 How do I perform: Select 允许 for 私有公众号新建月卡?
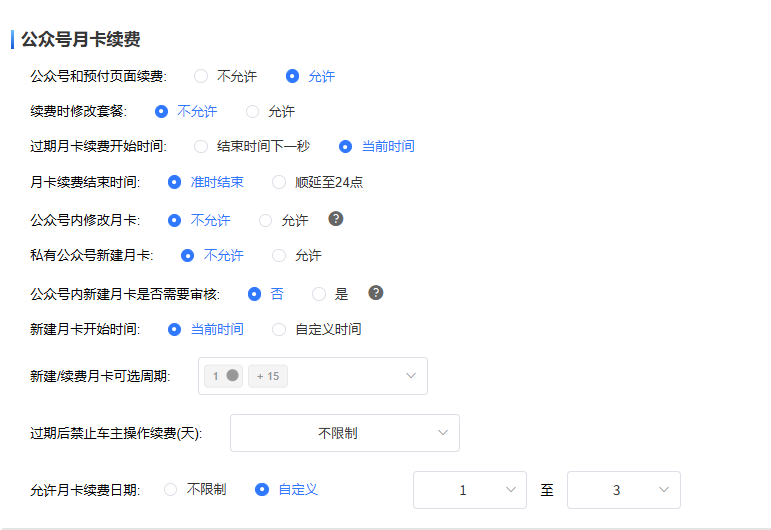pyautogui.click(x=279, y=256)
